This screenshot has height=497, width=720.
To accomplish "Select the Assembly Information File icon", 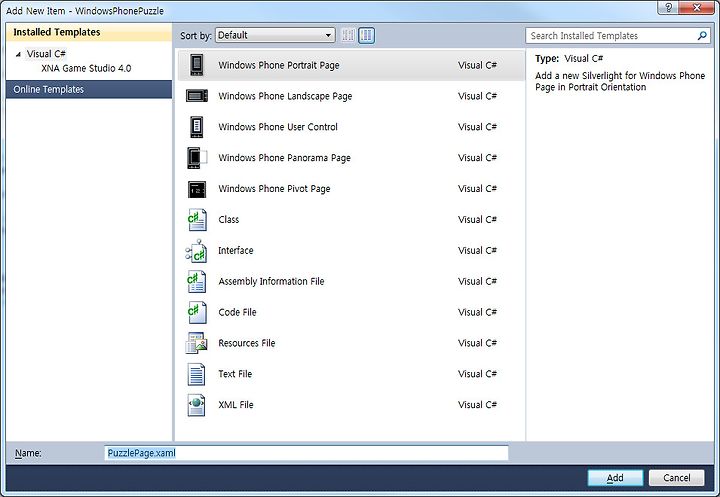I will 197,281.
